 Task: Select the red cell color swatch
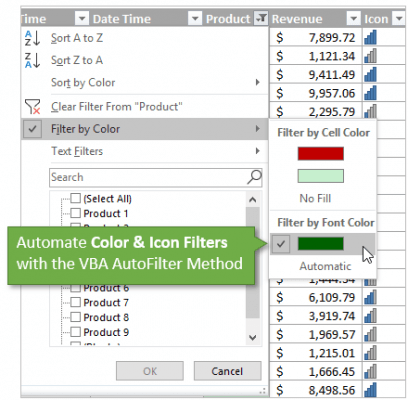[321, 154]
